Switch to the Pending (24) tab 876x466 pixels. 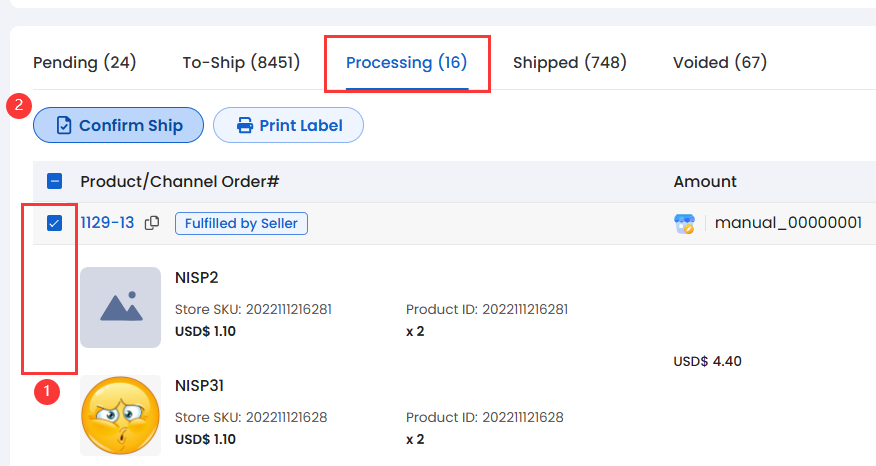click(x=84, y=62)
